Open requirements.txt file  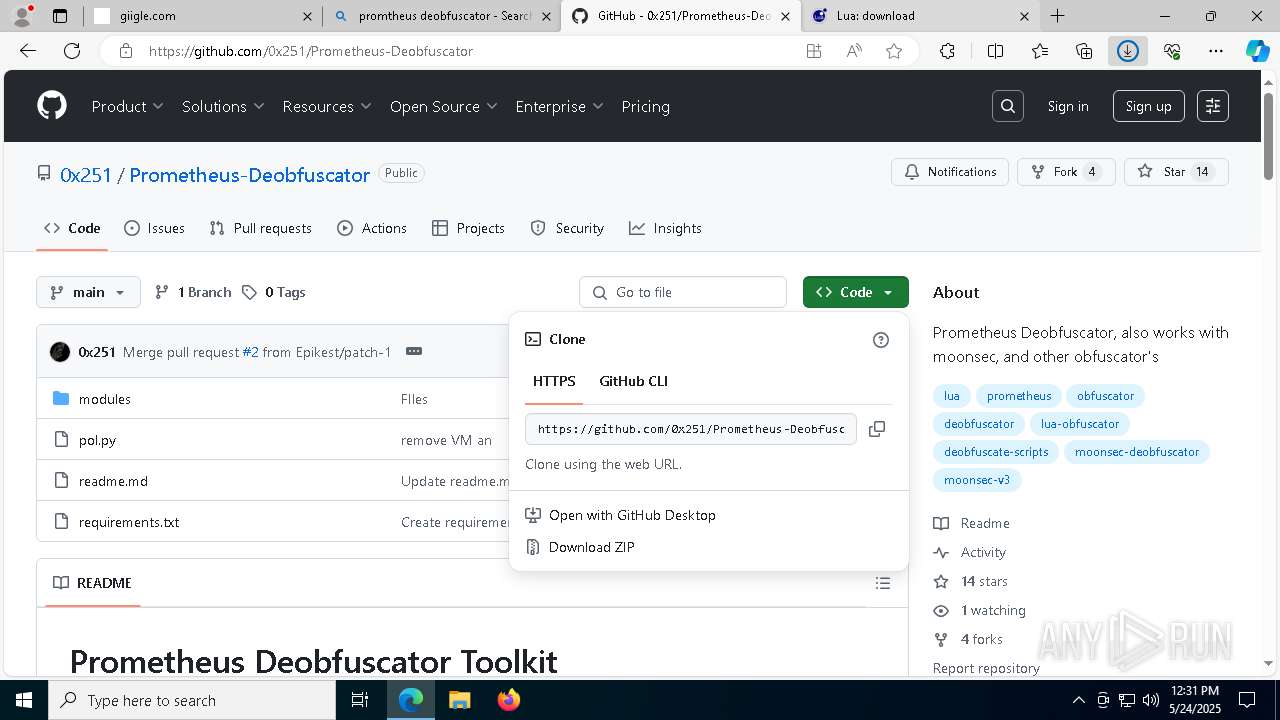point(129,522)
